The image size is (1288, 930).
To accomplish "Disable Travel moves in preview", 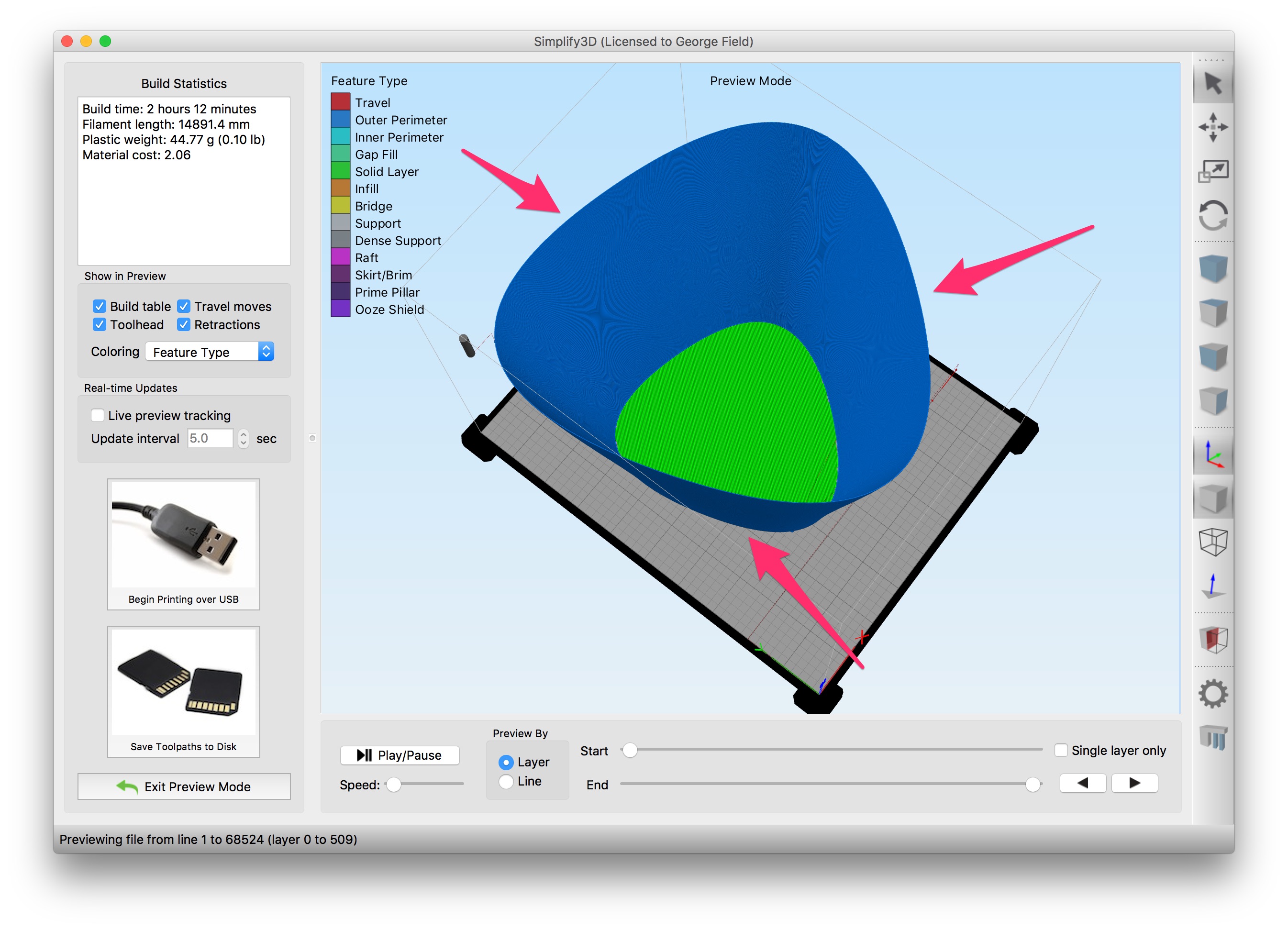I will pos(183,307).
